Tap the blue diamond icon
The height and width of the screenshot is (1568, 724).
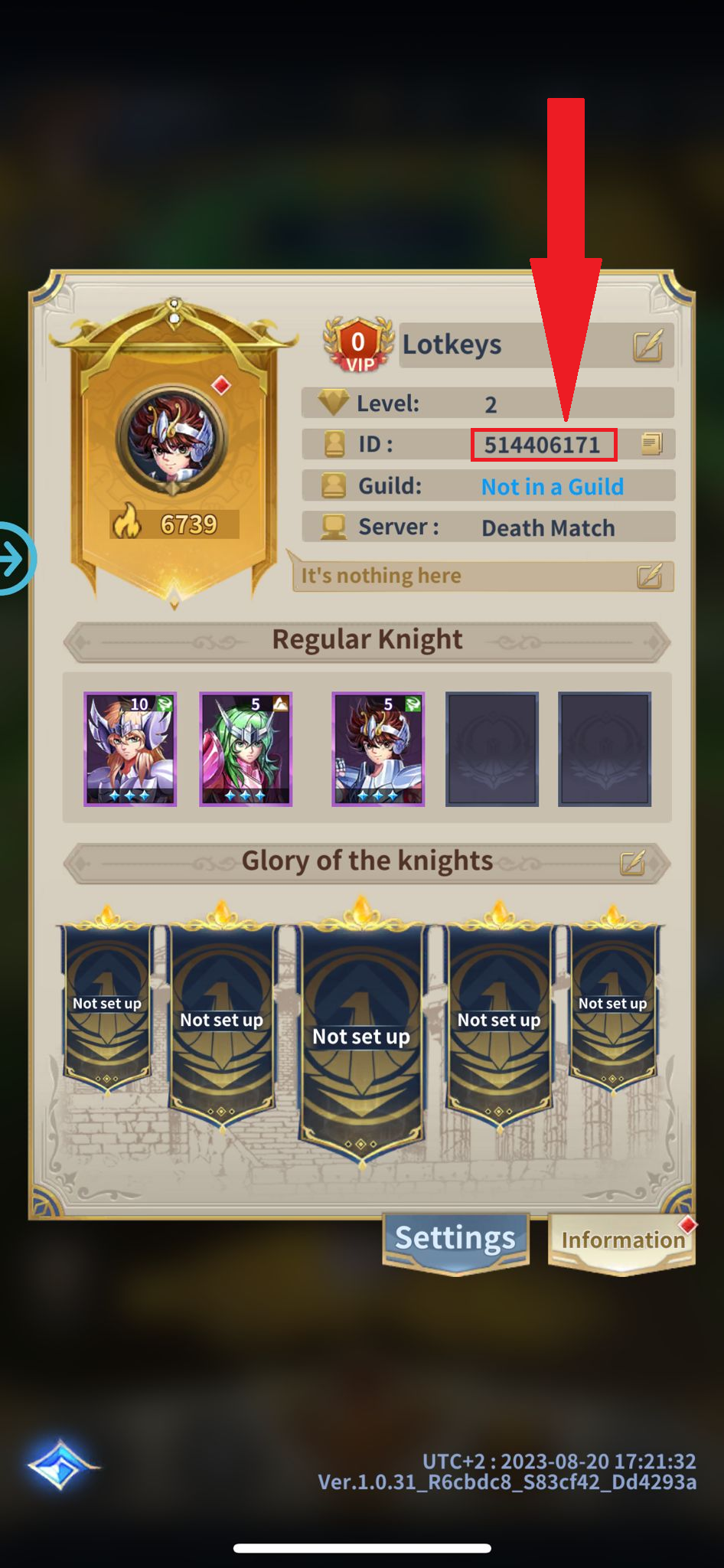coord(61,1465)
